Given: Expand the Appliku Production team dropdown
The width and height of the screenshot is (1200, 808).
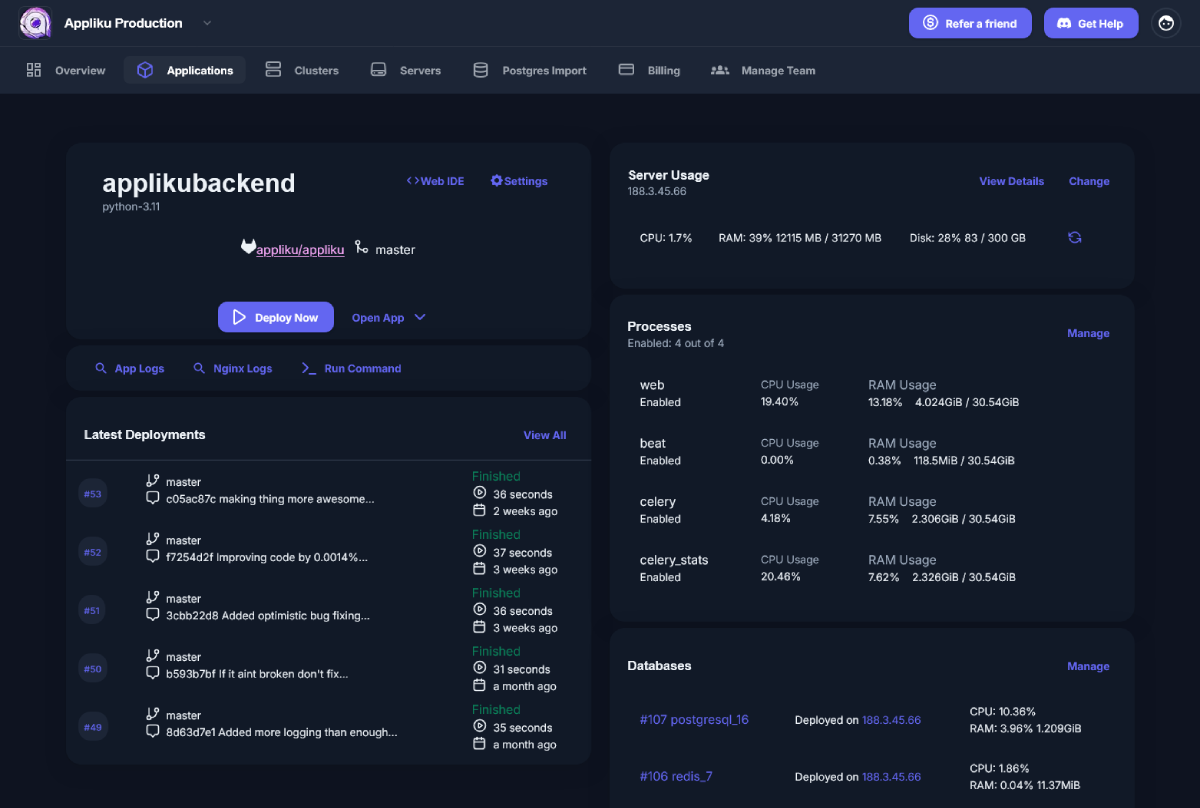Looking at the screenshot, I should (207, 23).
